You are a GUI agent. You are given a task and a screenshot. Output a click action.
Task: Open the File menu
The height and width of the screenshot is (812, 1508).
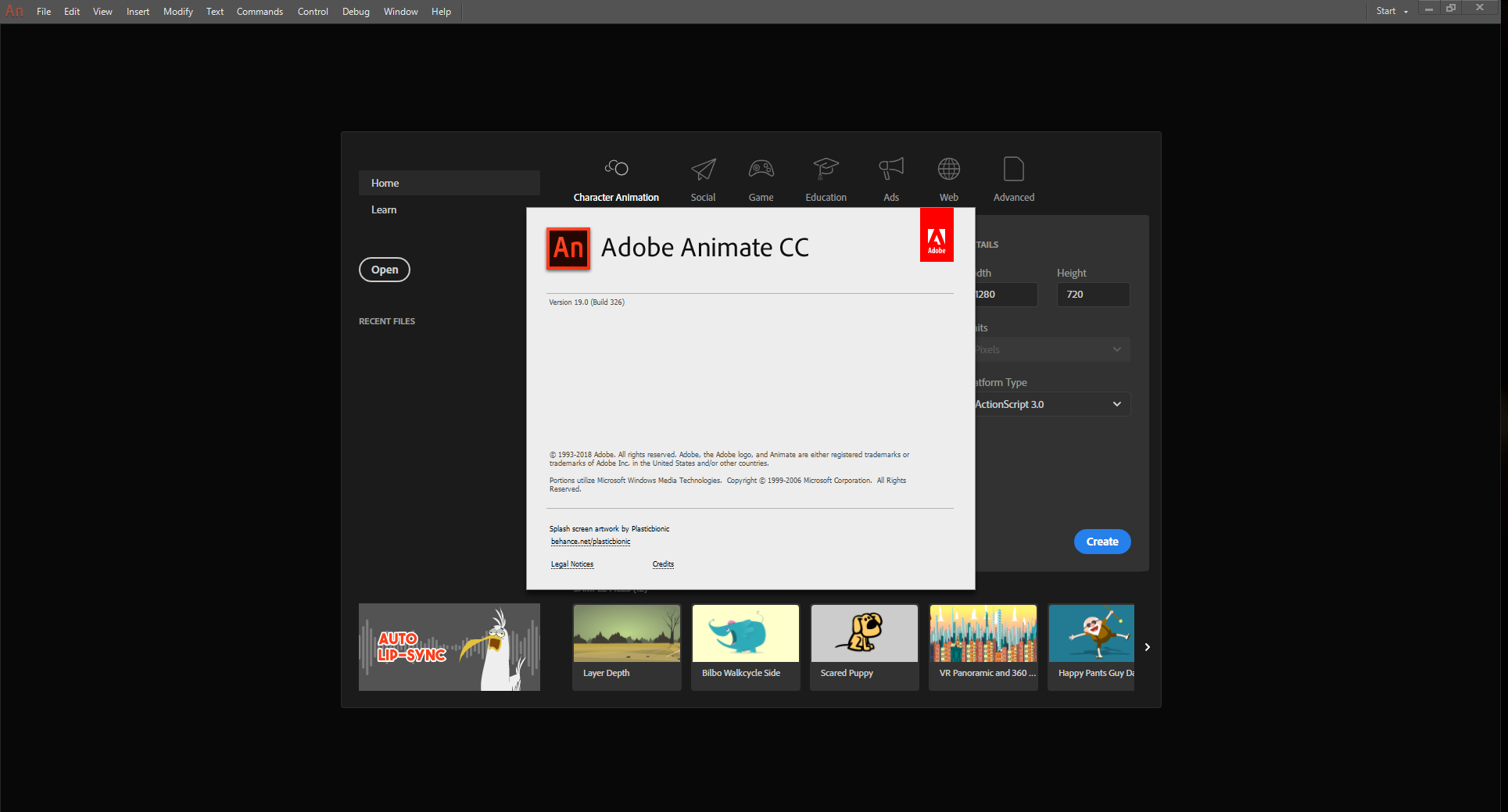44,11
